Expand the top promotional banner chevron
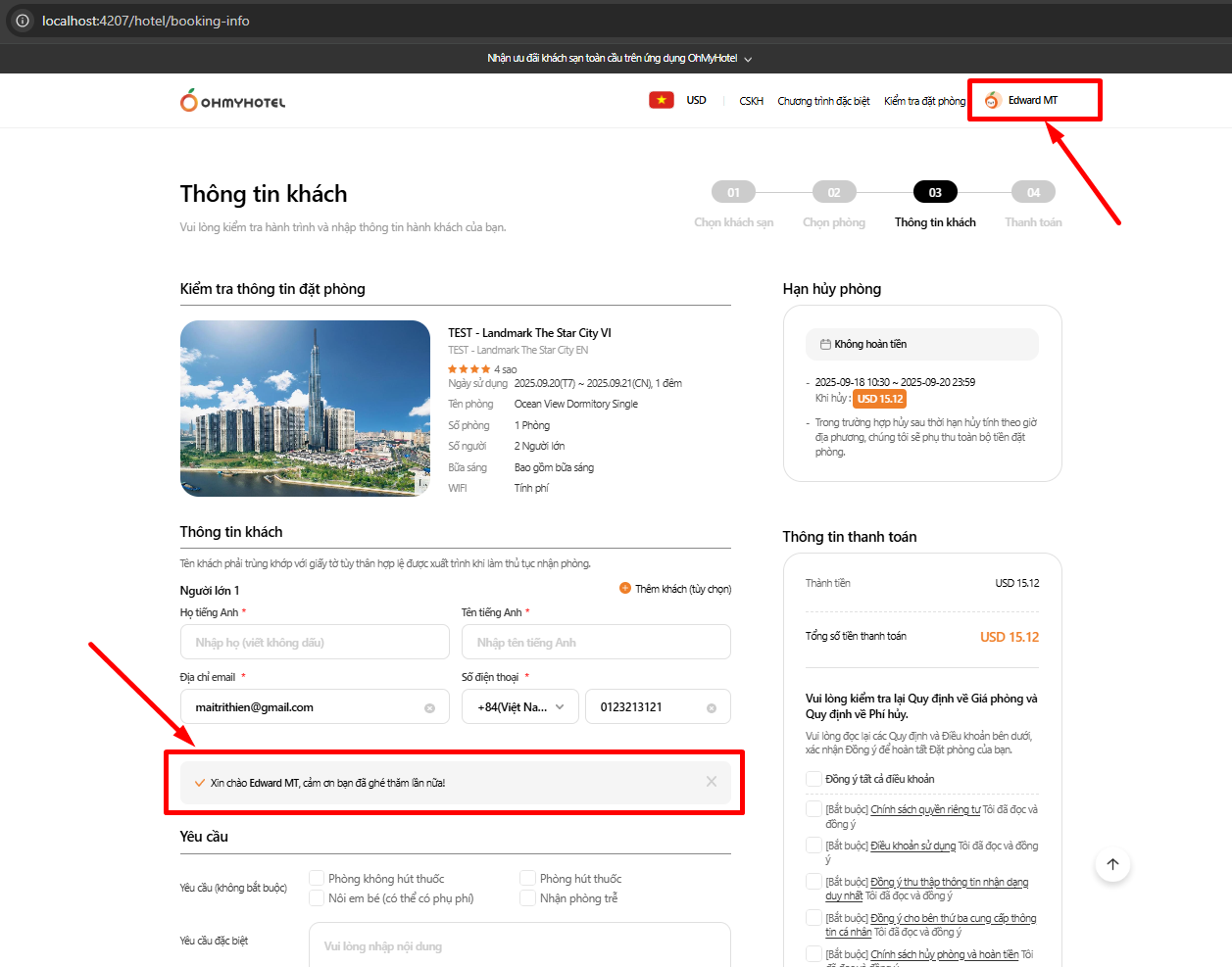Screen dimensions: 1232x967 [748, 59]
